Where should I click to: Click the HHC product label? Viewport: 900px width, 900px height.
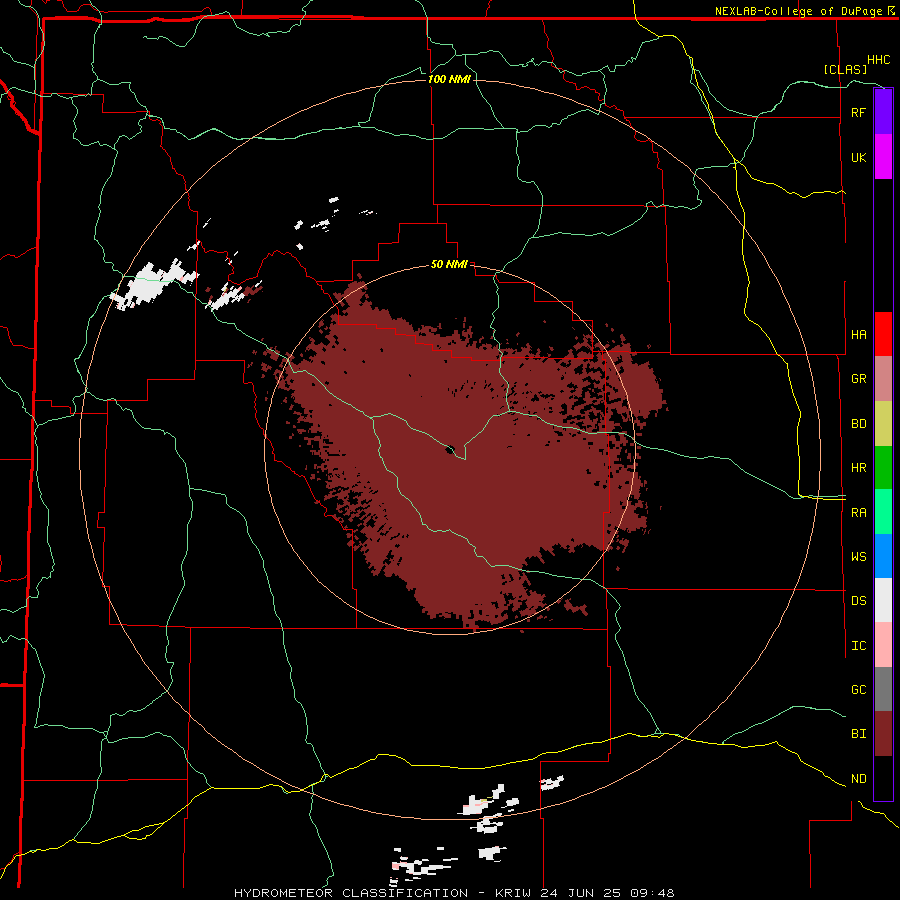[878, 60]
